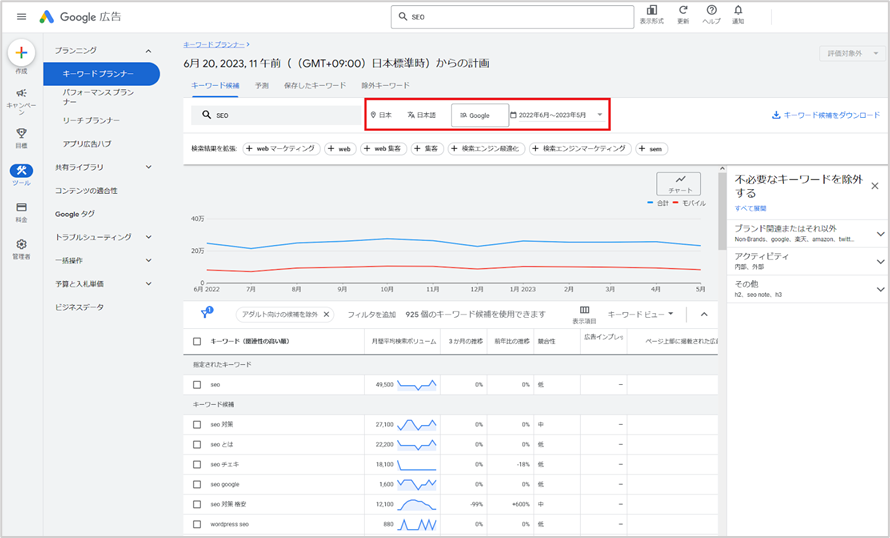Screen dimensions: 890x538
Task: Open 管理者 gear icon
Action: [22, 245]
